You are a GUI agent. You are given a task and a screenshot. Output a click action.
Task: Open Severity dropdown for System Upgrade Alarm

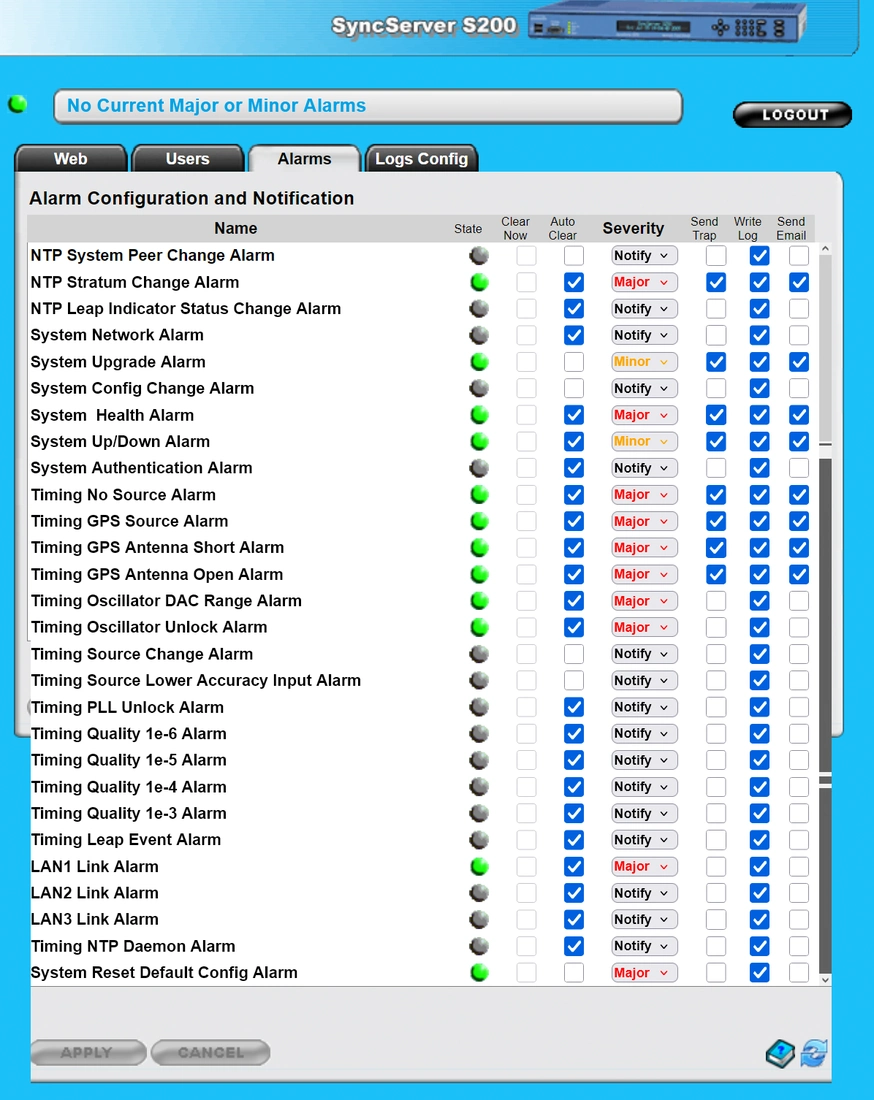pyautogui.click(x=644, y=362)
